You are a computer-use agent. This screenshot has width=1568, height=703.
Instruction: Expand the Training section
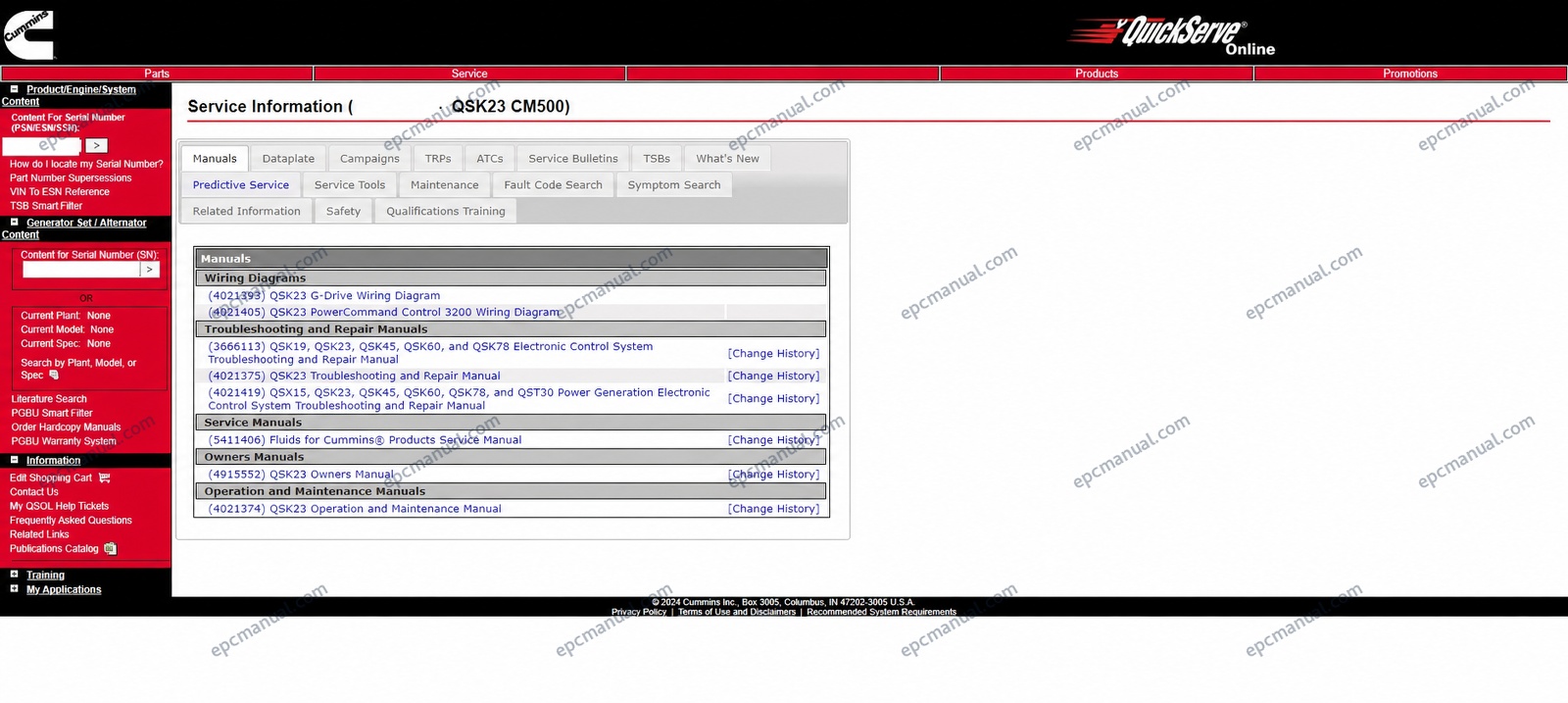(x=15, y=575)
